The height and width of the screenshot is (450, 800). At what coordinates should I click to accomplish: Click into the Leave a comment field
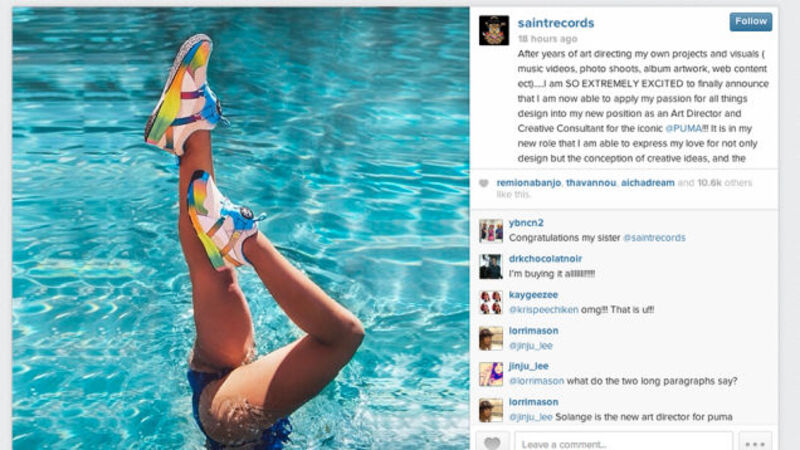[x=623, y=442]
